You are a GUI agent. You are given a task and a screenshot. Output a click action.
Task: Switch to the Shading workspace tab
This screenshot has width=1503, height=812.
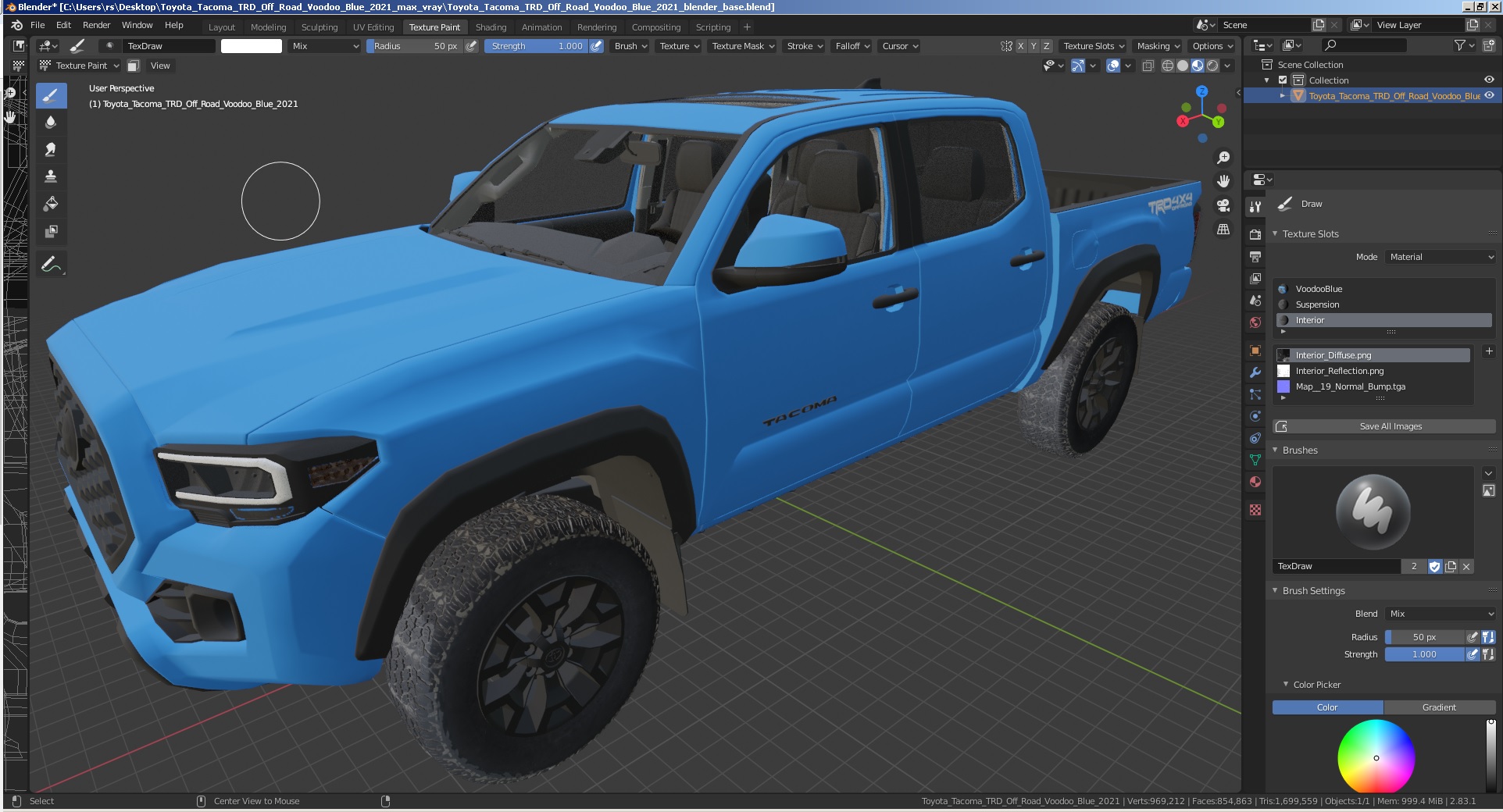(491, 27)
